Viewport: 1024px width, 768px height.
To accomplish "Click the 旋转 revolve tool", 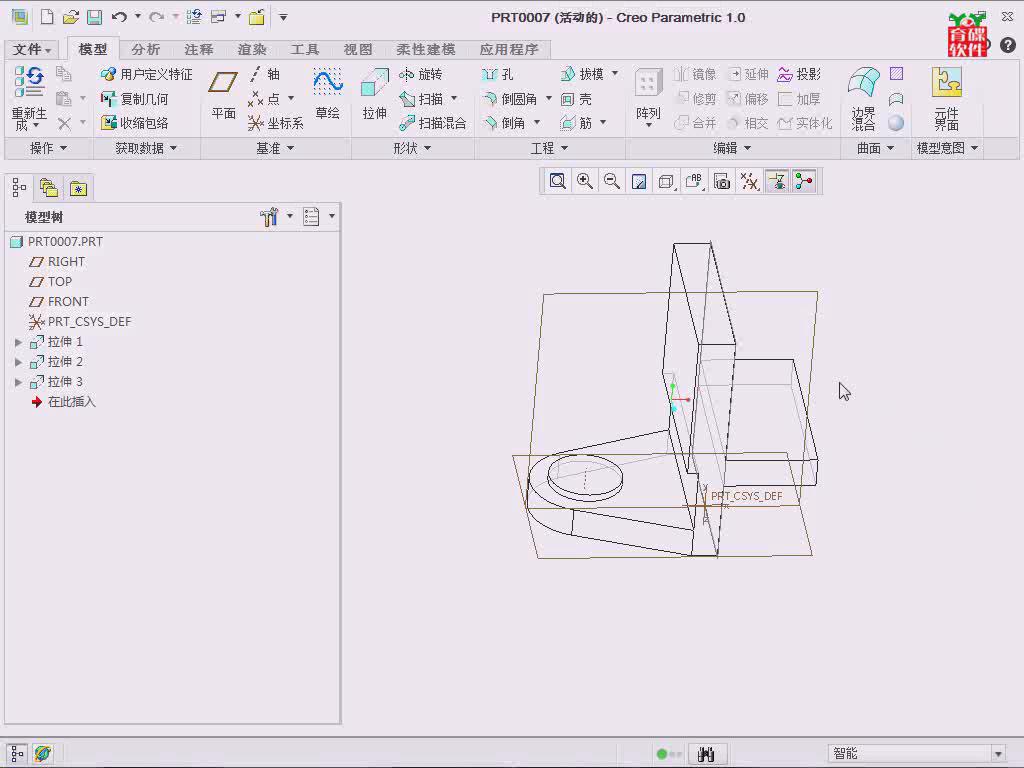I will (421, 74).
